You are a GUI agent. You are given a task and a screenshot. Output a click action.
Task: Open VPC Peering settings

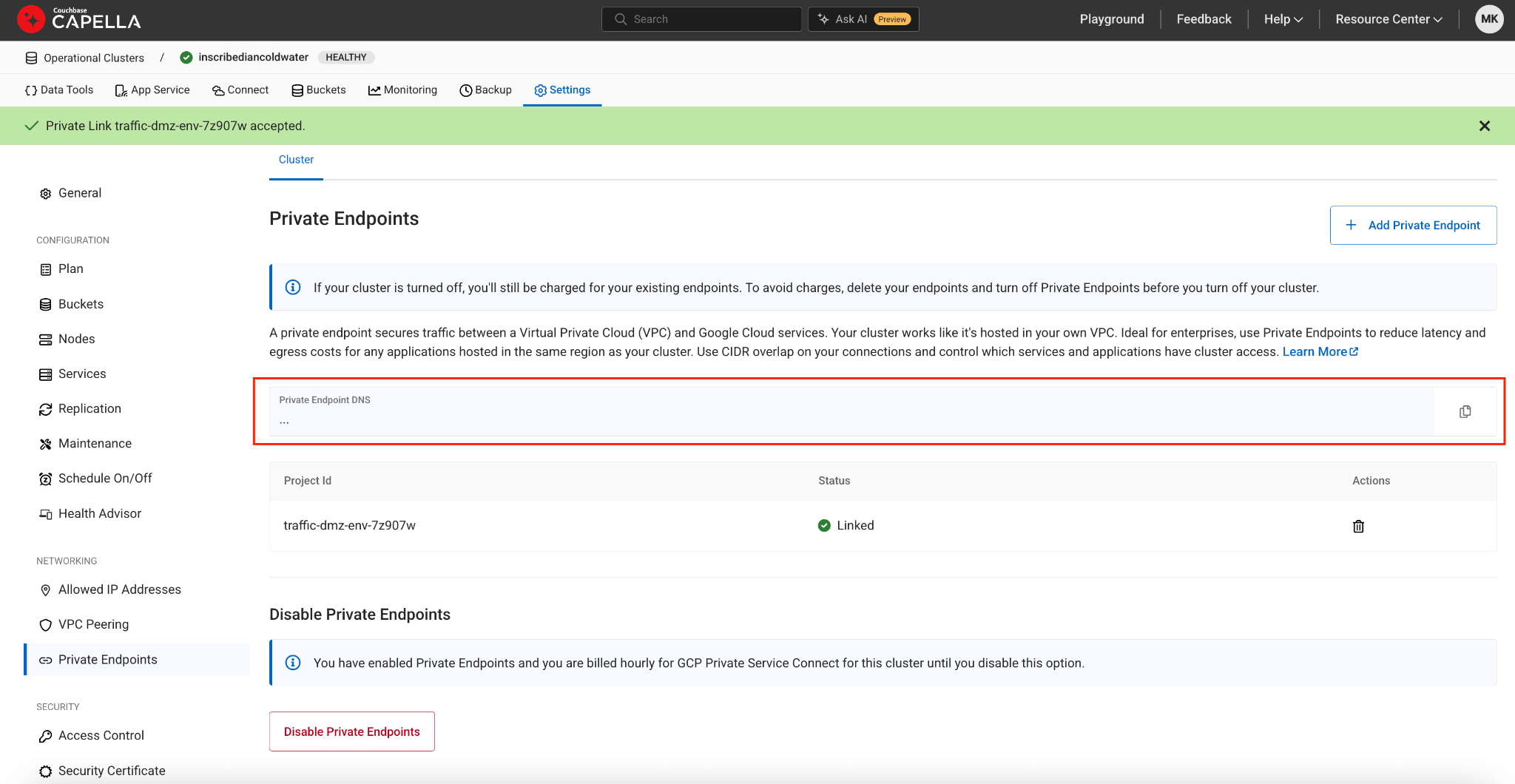click(93, 624)
